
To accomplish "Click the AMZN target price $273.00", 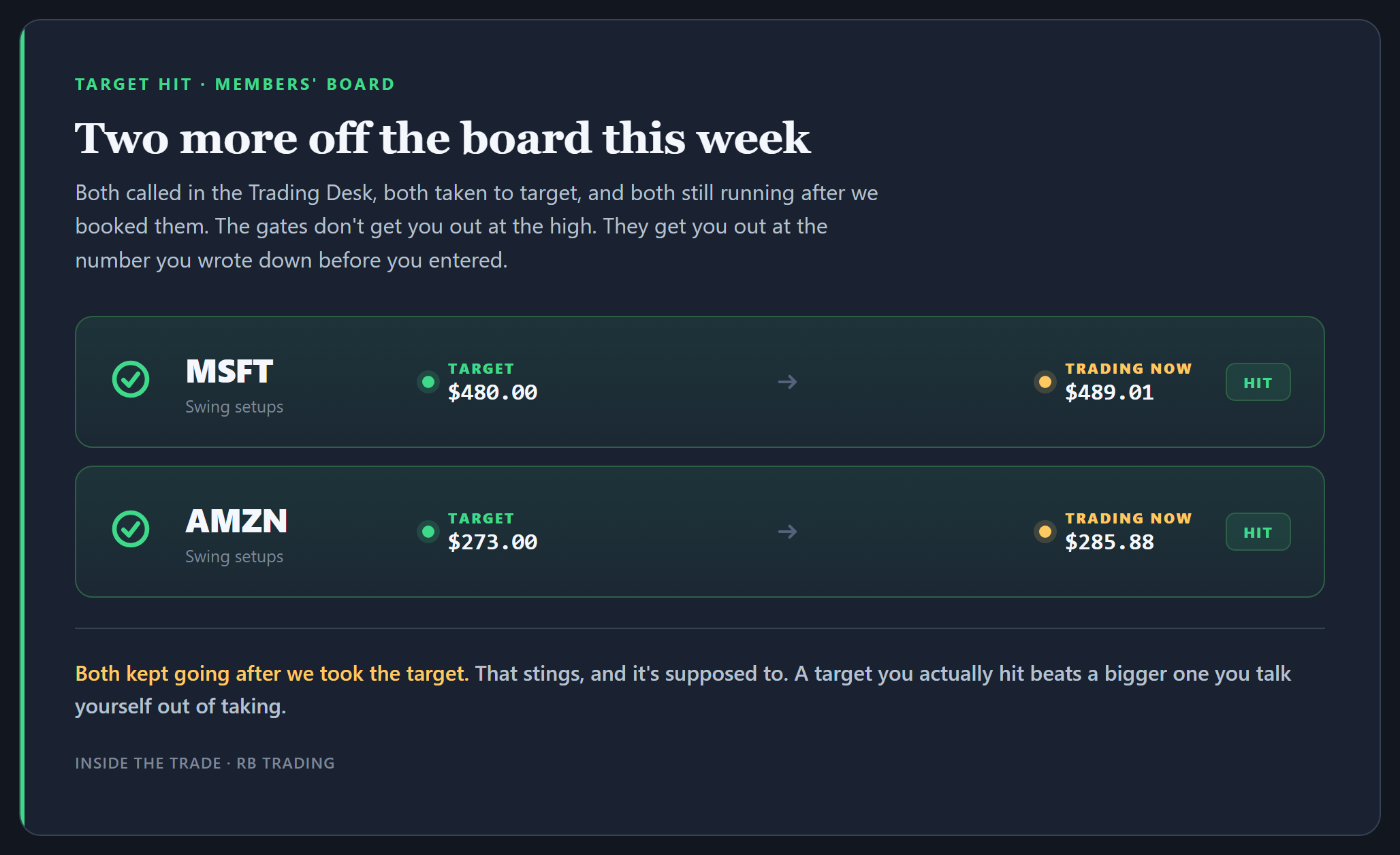I will click(492, 543).
